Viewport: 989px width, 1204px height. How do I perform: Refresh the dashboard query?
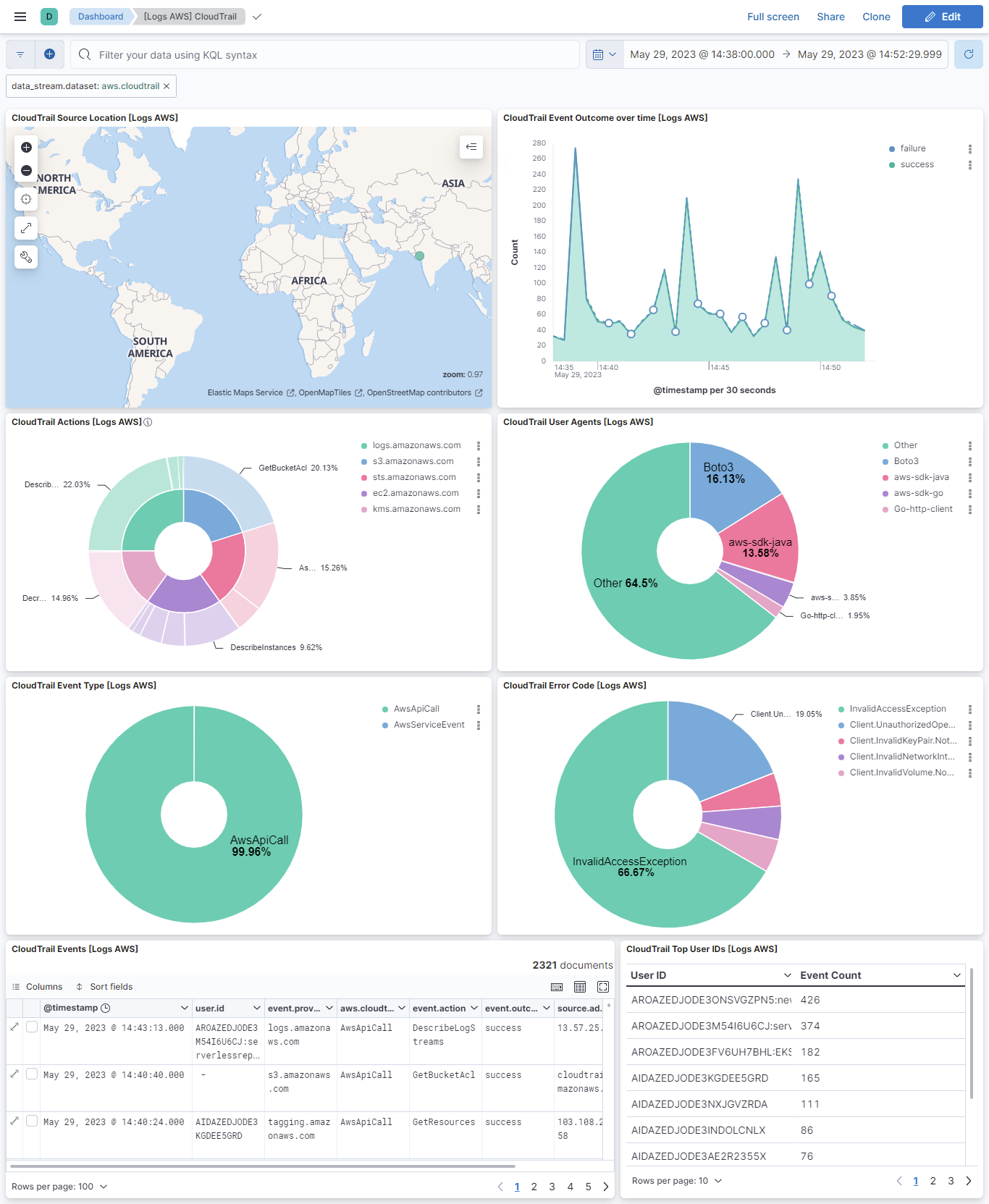(x=968, y=54)
